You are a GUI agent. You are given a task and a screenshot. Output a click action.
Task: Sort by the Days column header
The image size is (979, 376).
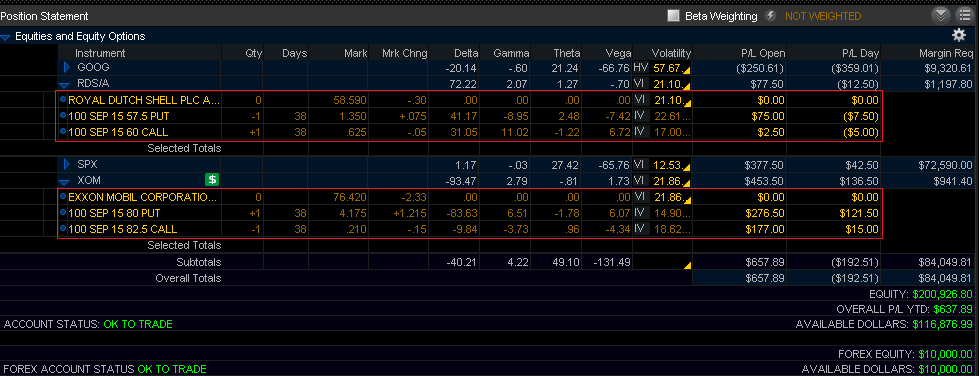coord(294,53)
